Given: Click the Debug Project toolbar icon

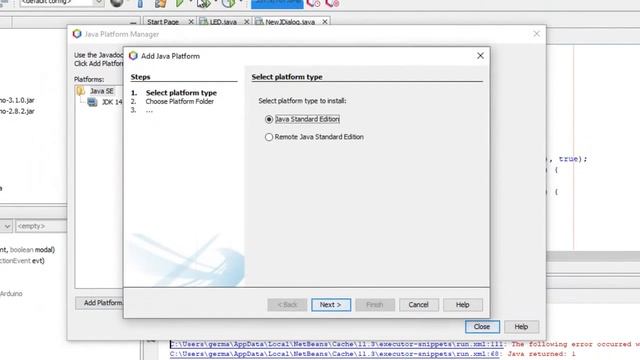Looking at the screenshot, I should pos(203,4).
